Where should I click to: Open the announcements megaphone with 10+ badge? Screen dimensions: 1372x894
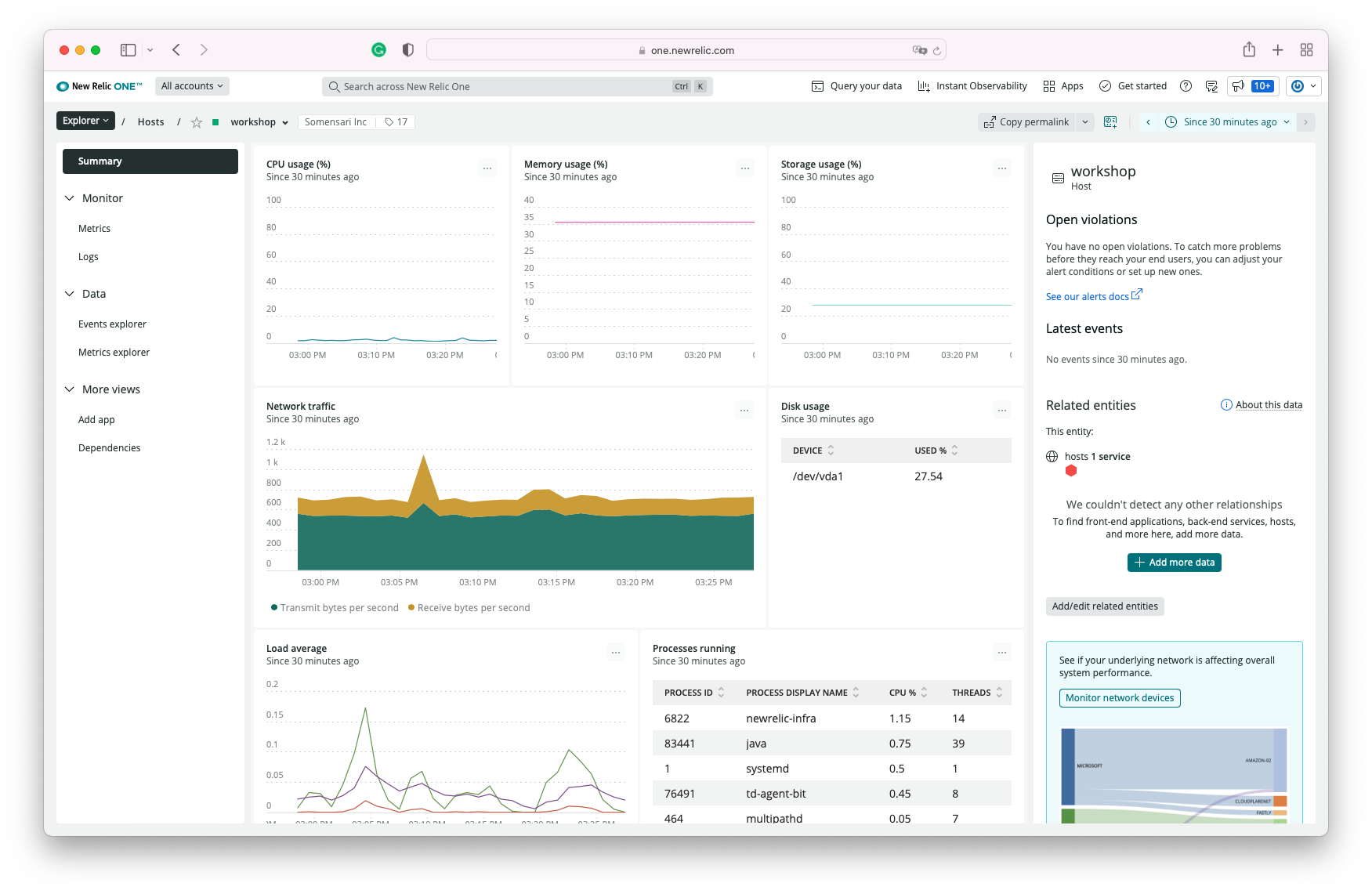[x=1252, y=86]
